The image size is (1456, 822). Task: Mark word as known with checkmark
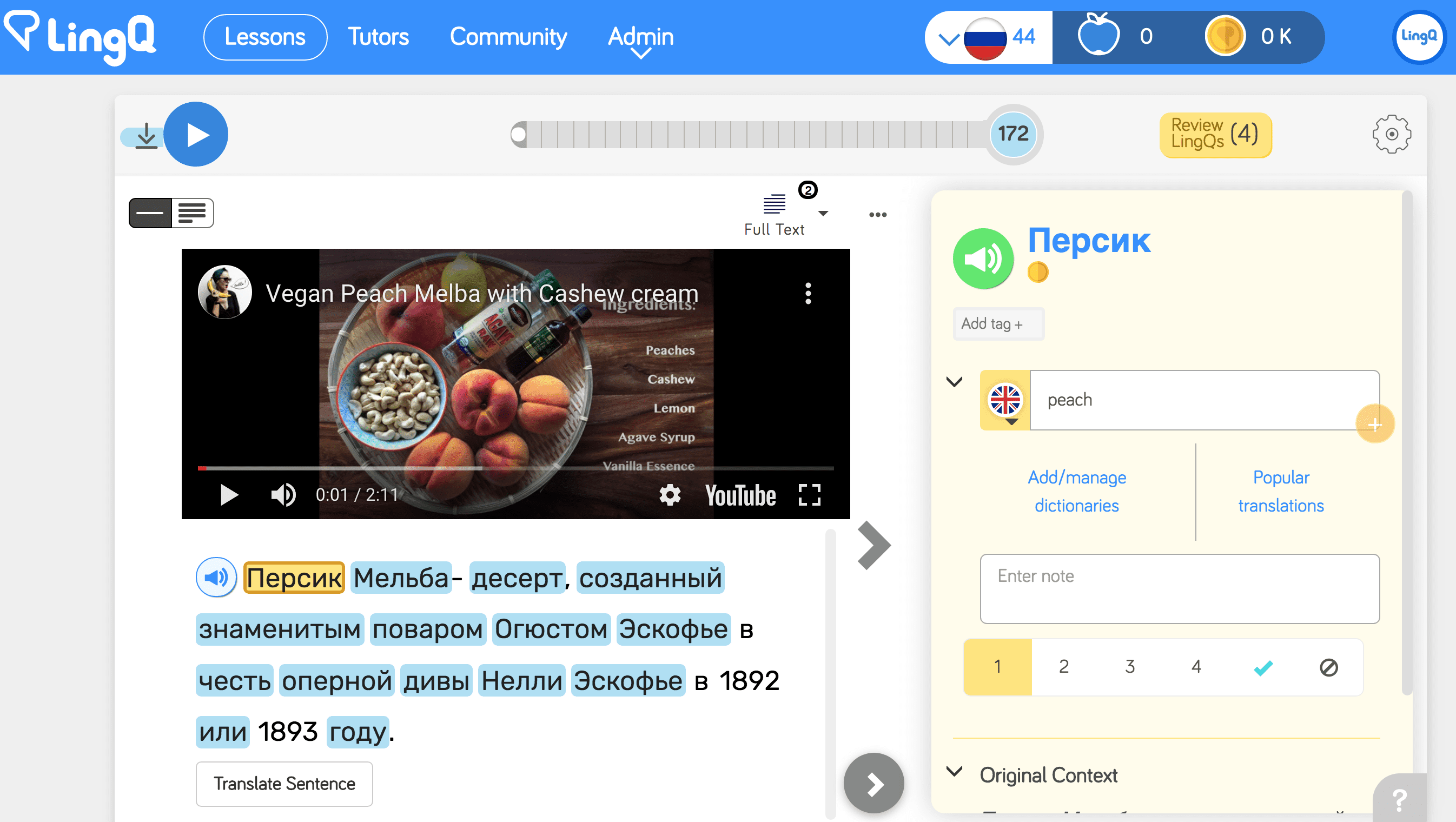[1263, 667]
